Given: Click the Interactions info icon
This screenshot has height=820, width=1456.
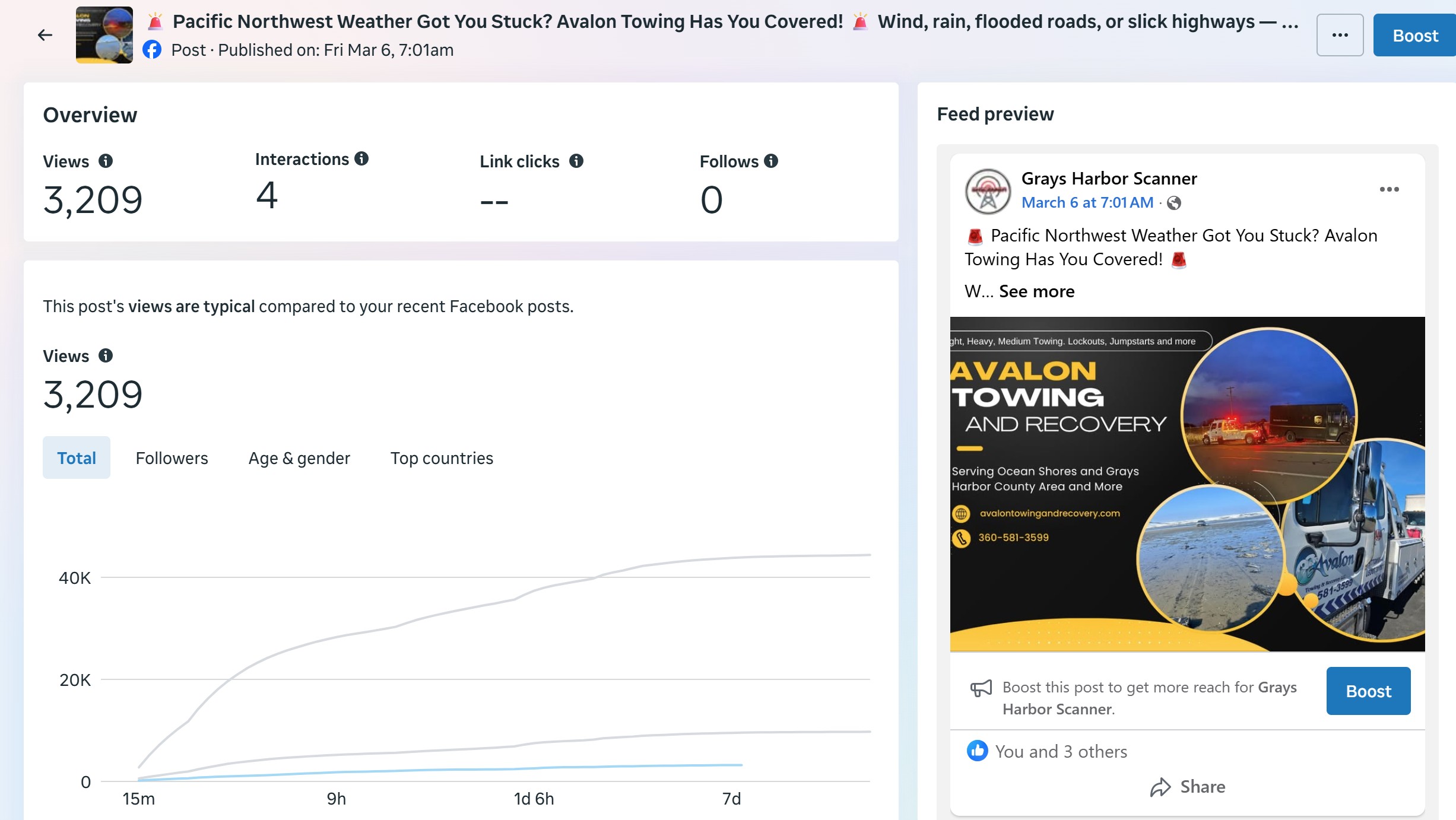Looking at the screenshot, I should coord(361,158).
